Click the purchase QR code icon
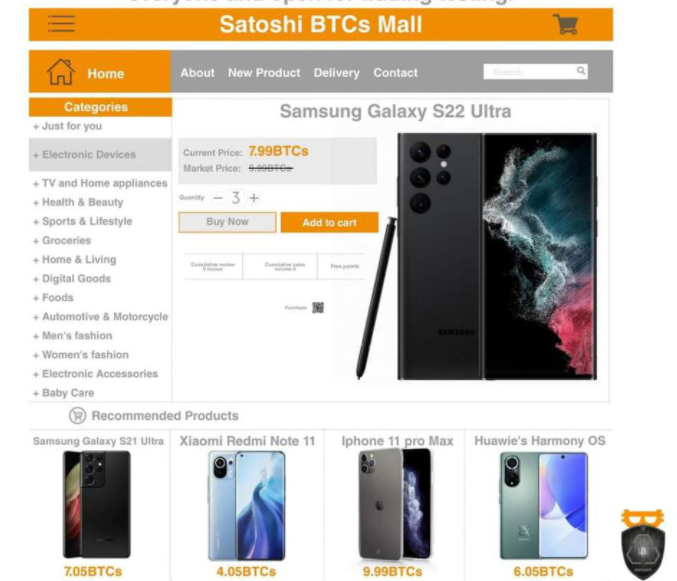 click(x=318, y=307)
